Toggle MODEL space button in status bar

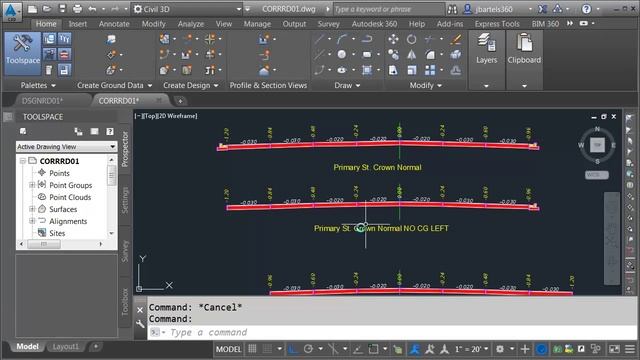(x=228, y=349)
